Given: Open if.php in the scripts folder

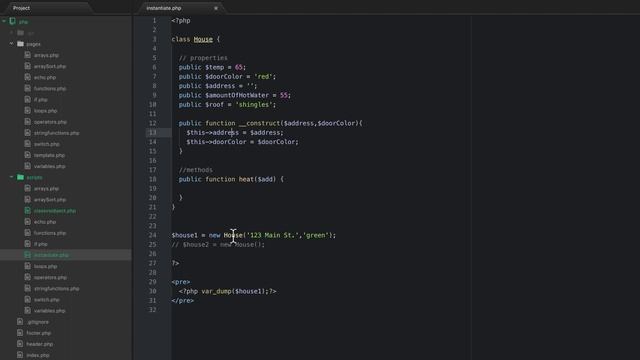Looking at the screenshot, I should [x=40, y=244].
